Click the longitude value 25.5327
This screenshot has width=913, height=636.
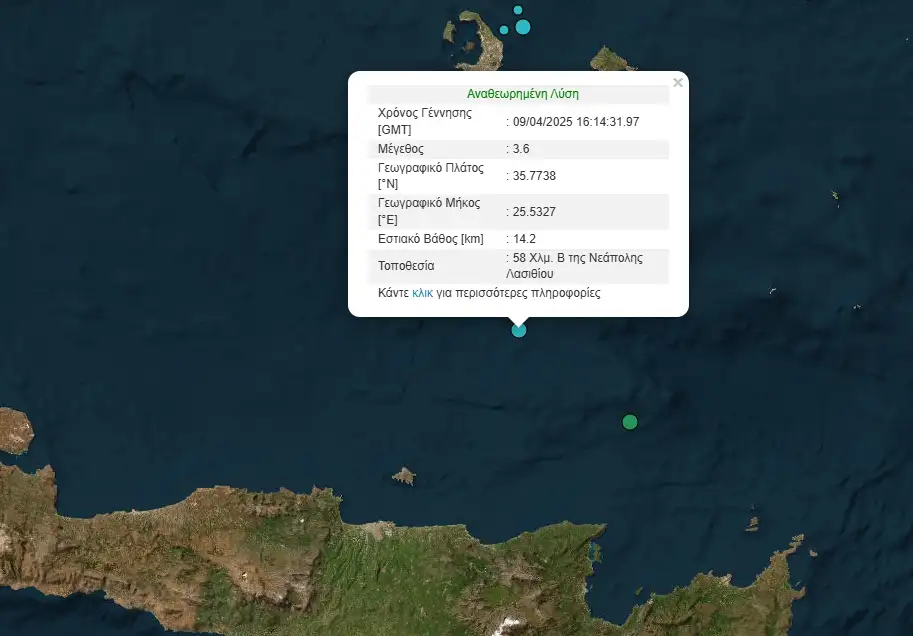[534, 212]
